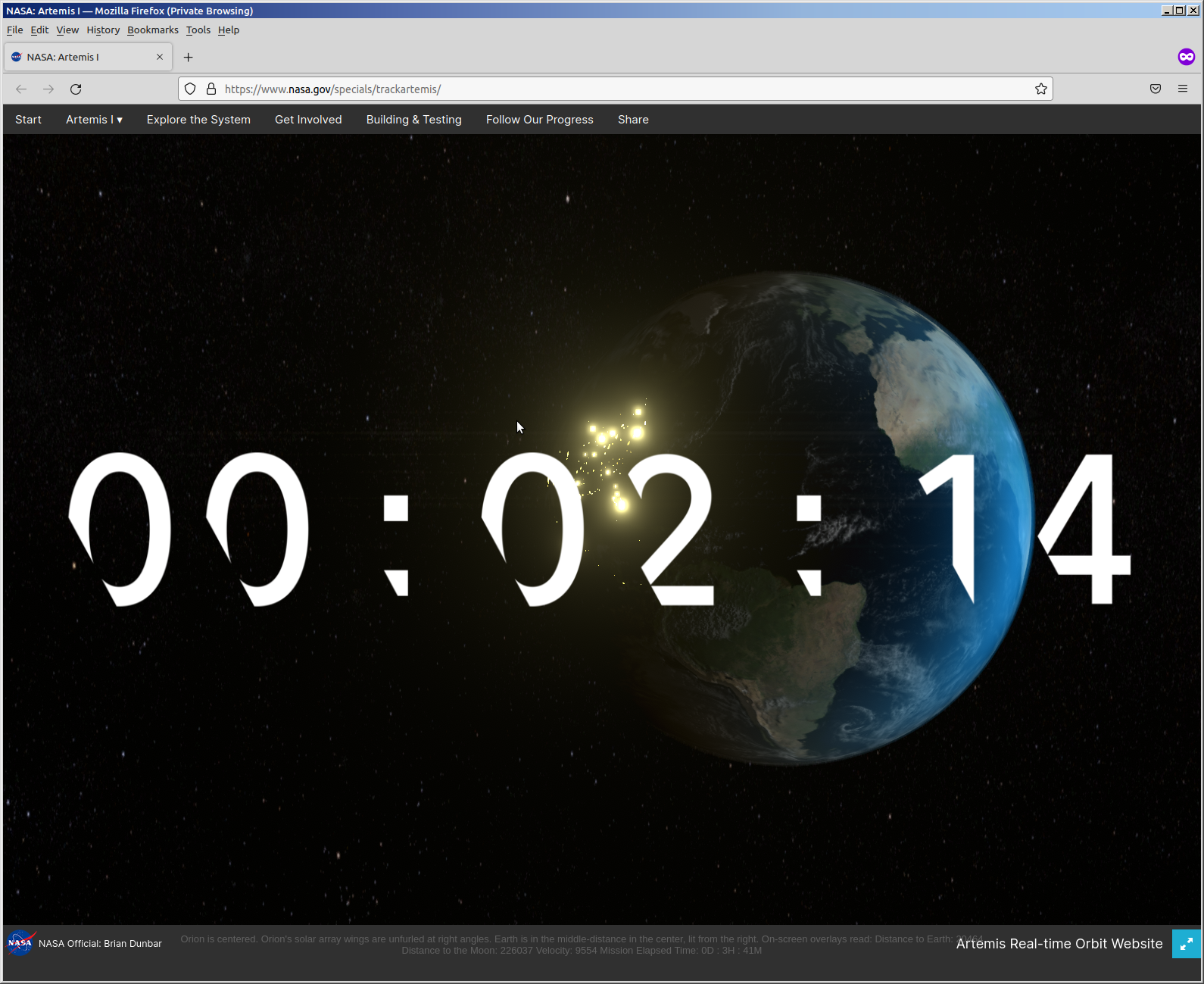Open the History menu
The width and height of the screenshot is (1204, 984).
[x=103, y=30]
